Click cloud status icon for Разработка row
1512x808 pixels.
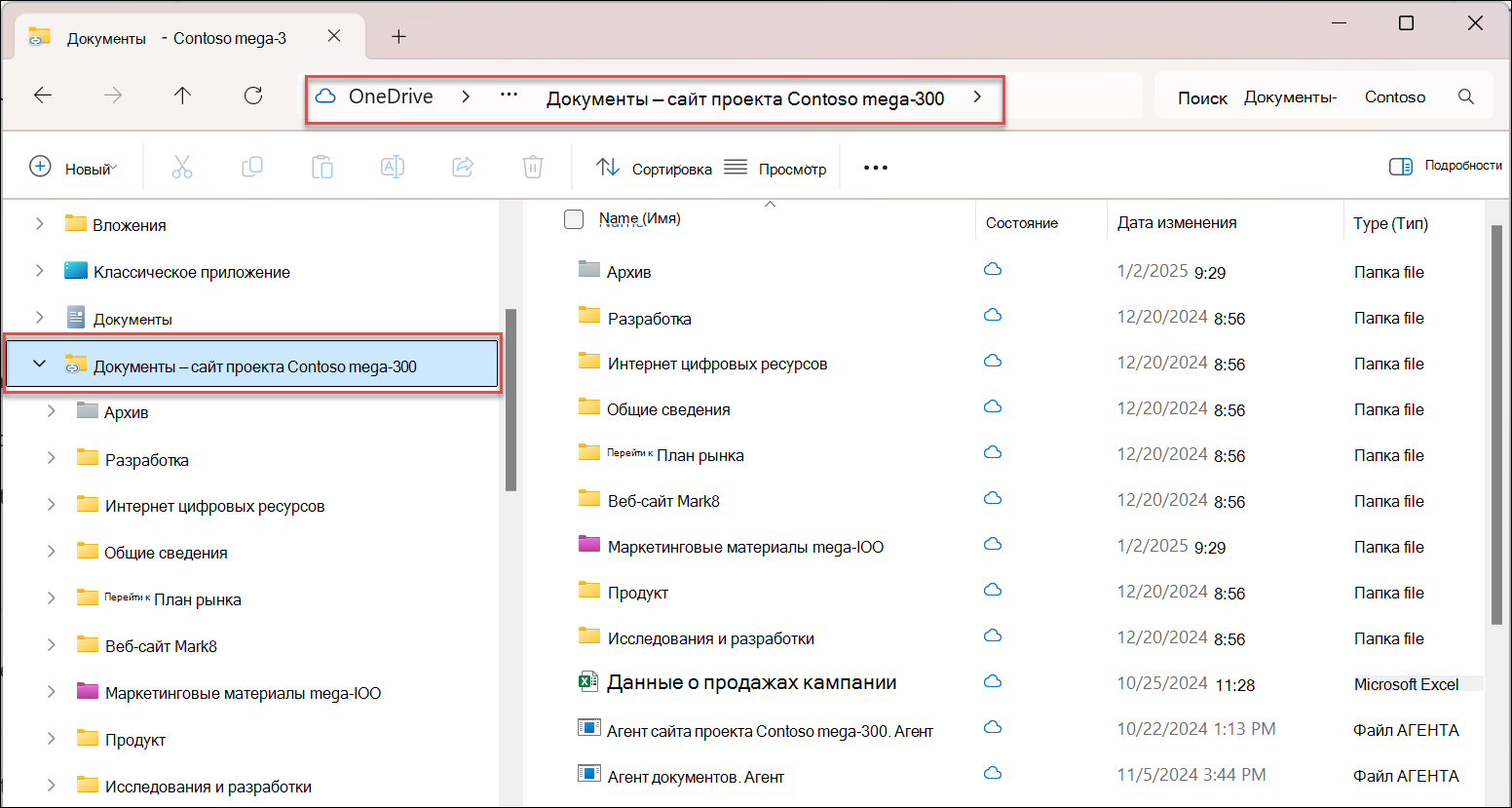tap(993, 315)
